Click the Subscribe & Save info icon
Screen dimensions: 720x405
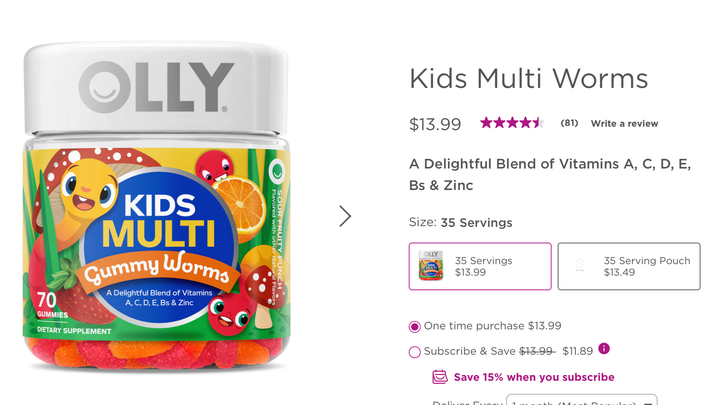tap(604, 349)
